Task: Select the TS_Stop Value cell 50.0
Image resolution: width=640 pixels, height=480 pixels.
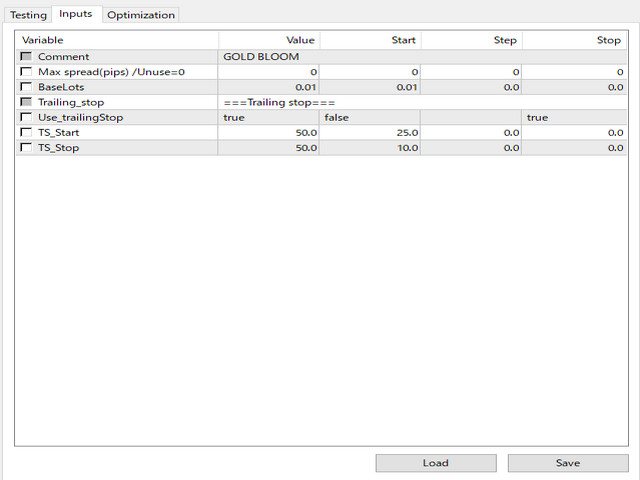Action: [269, 148]
